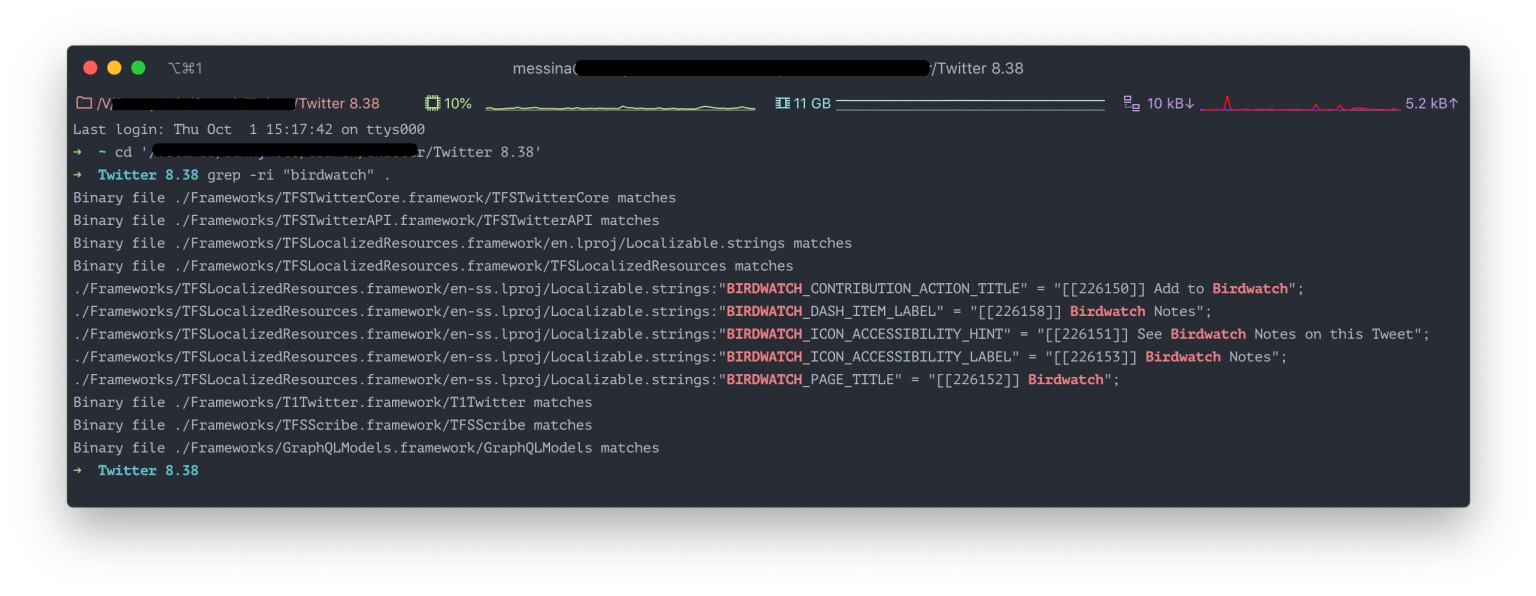Click the ⌥⌘1 window shortcut indicator
1536x596 pixels.
(x=185, y=68)
